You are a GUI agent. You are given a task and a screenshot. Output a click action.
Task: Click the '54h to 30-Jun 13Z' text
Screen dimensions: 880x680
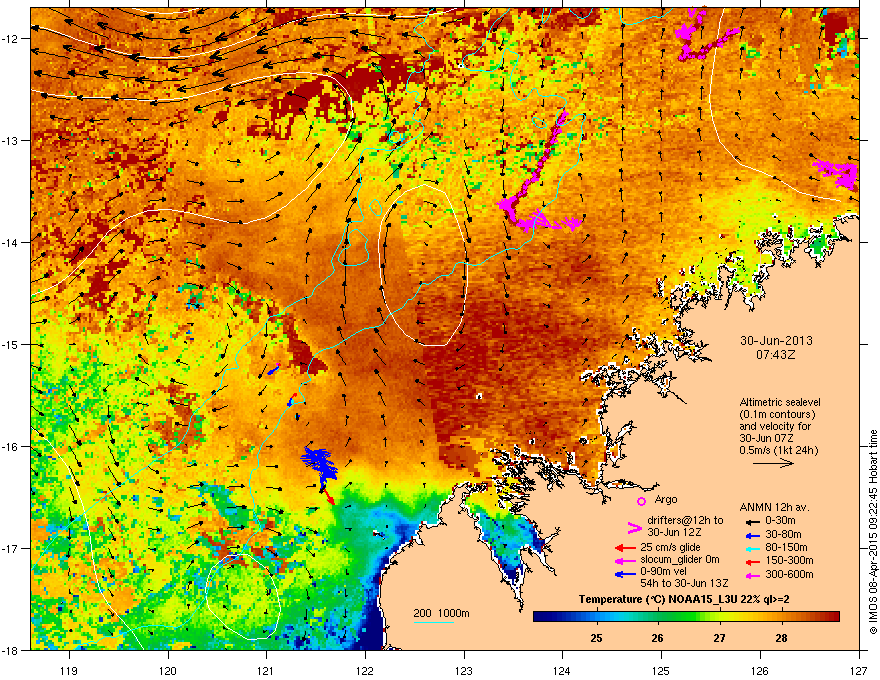click(x=684, y=583)
